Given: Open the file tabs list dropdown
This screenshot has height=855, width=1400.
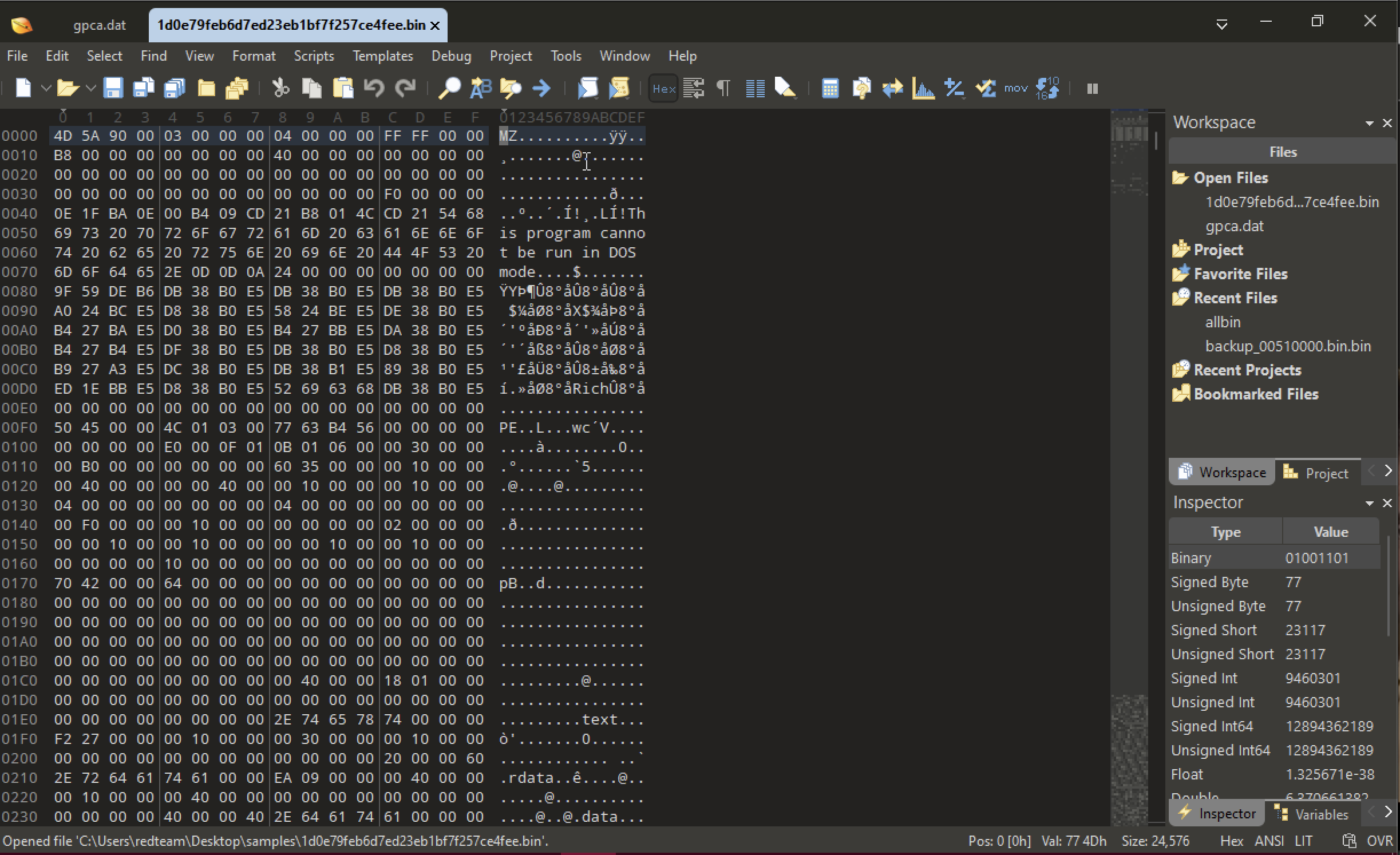Looking at the screenshot, I should (x=1221, y=24).
